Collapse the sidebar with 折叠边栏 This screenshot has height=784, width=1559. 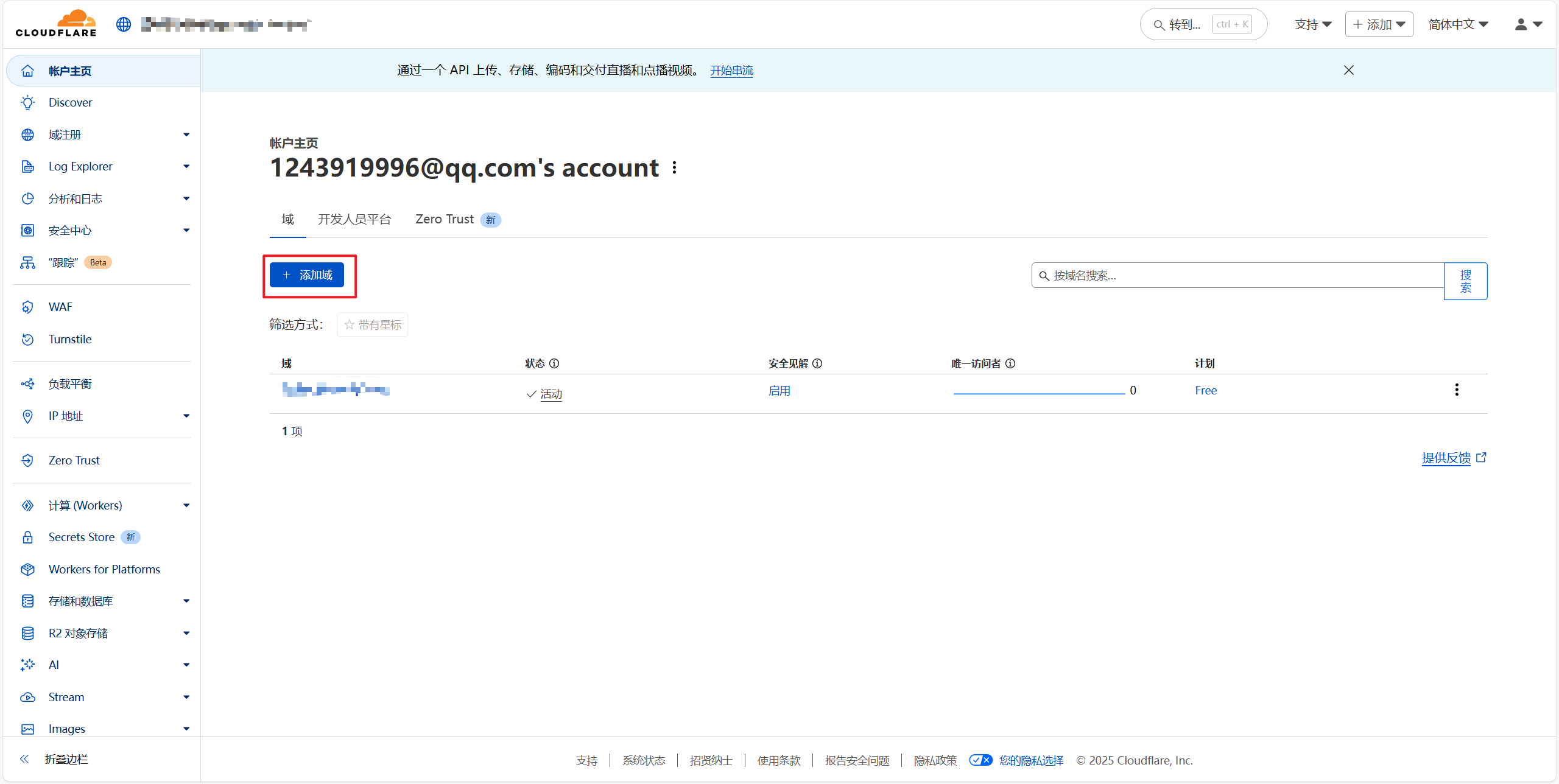(x=55, y=759)
